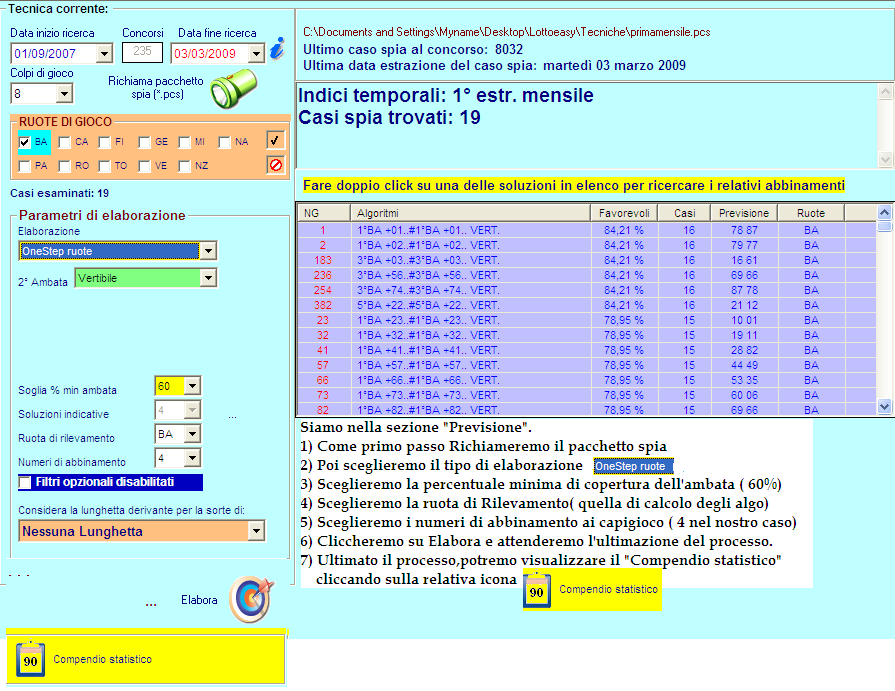Select result row with NG 57
This screenshot has width=895, height=691.
click(x=587, y=365)
